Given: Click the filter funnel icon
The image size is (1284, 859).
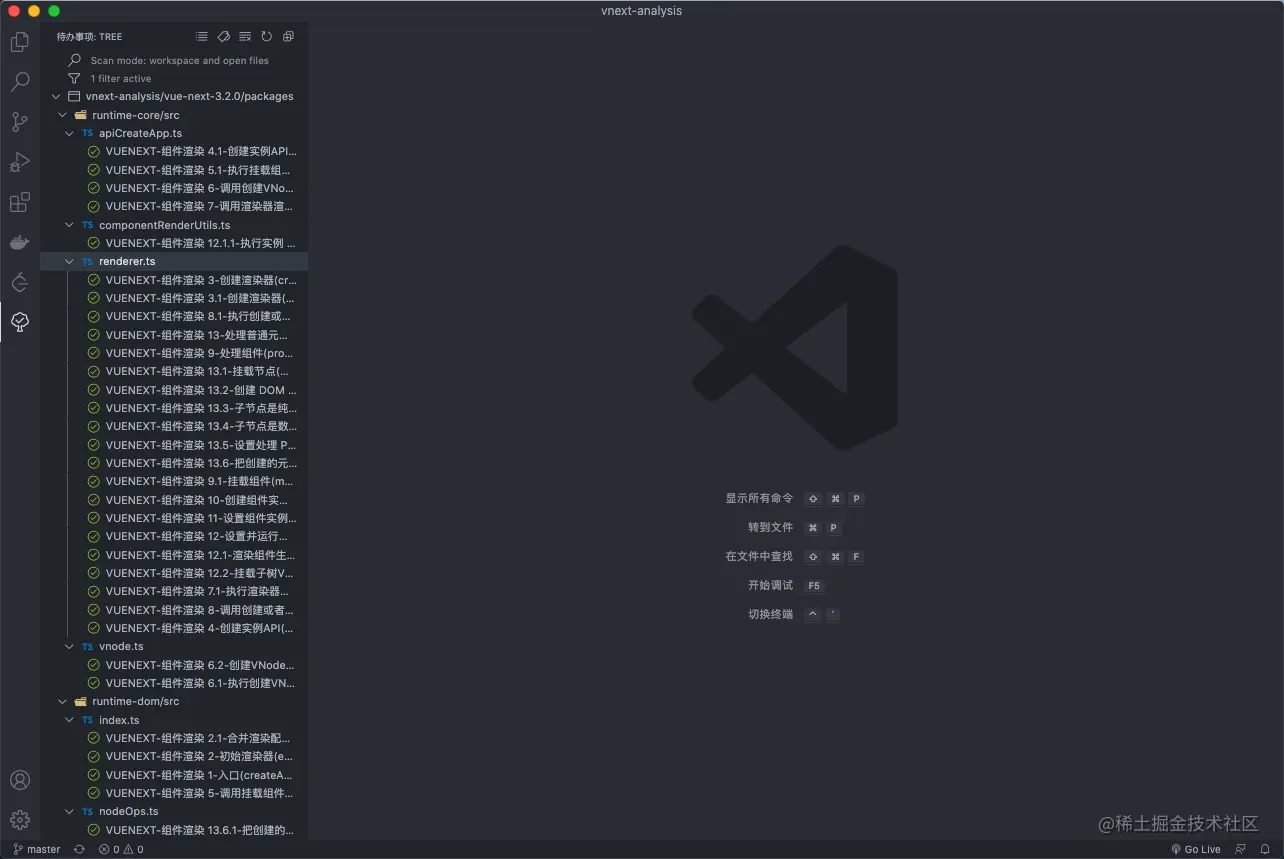Looking at the screenshot, I should [74, 78].
